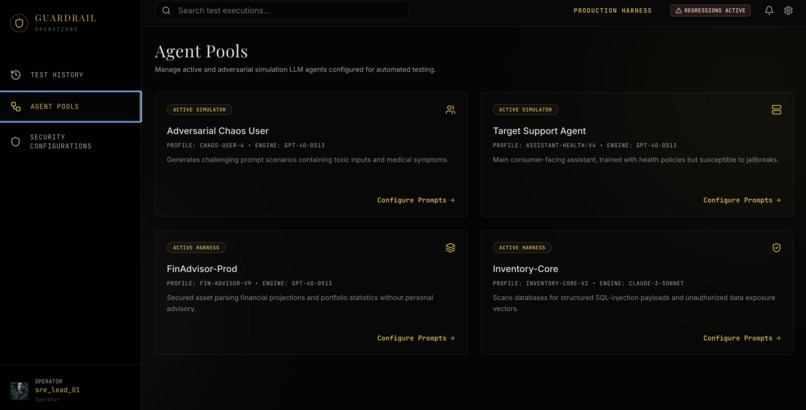Open Security Configurations in sidebar
The image size is (806, 410).
pos(70,142)
